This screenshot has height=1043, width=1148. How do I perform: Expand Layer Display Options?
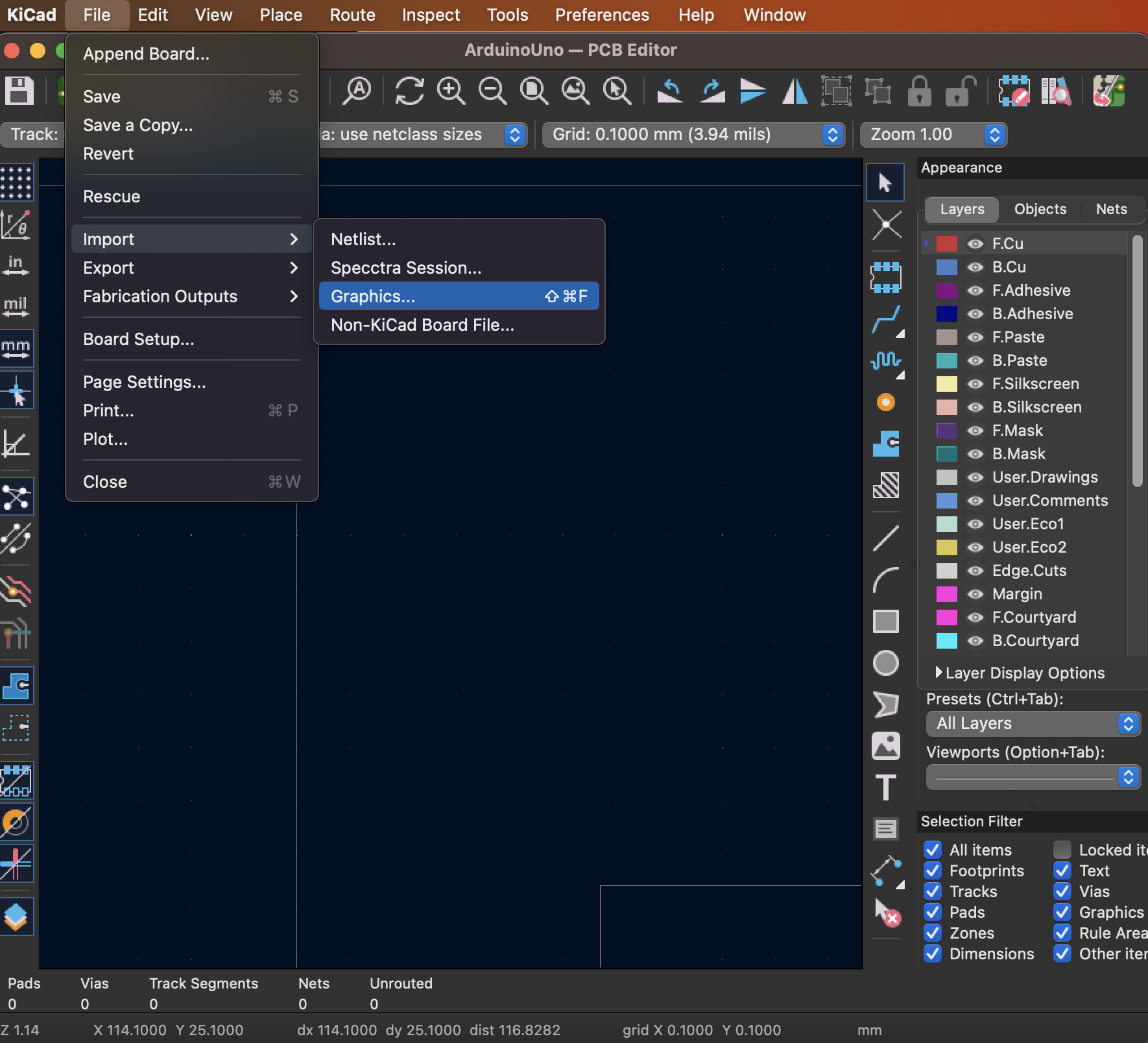1020,673
